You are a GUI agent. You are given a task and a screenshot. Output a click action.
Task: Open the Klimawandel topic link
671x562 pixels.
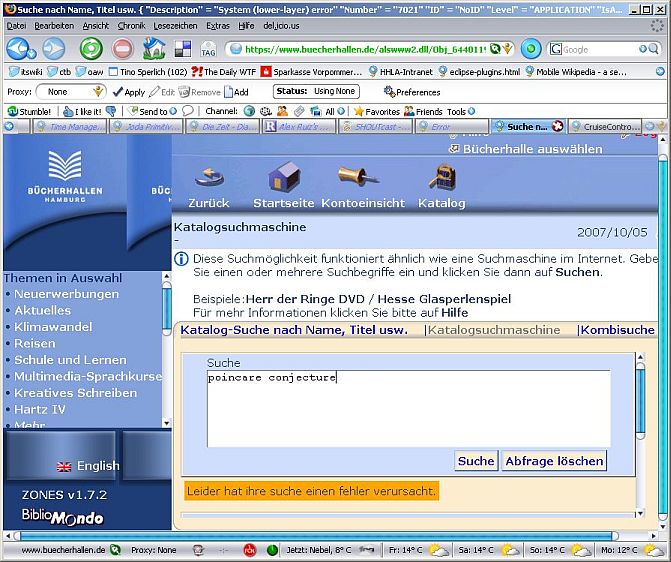pyautogui.click(x=54, y=327)
